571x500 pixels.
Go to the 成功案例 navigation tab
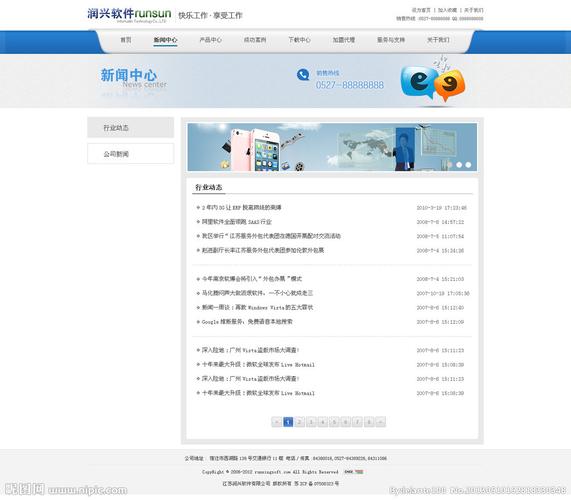coord(255,40)
